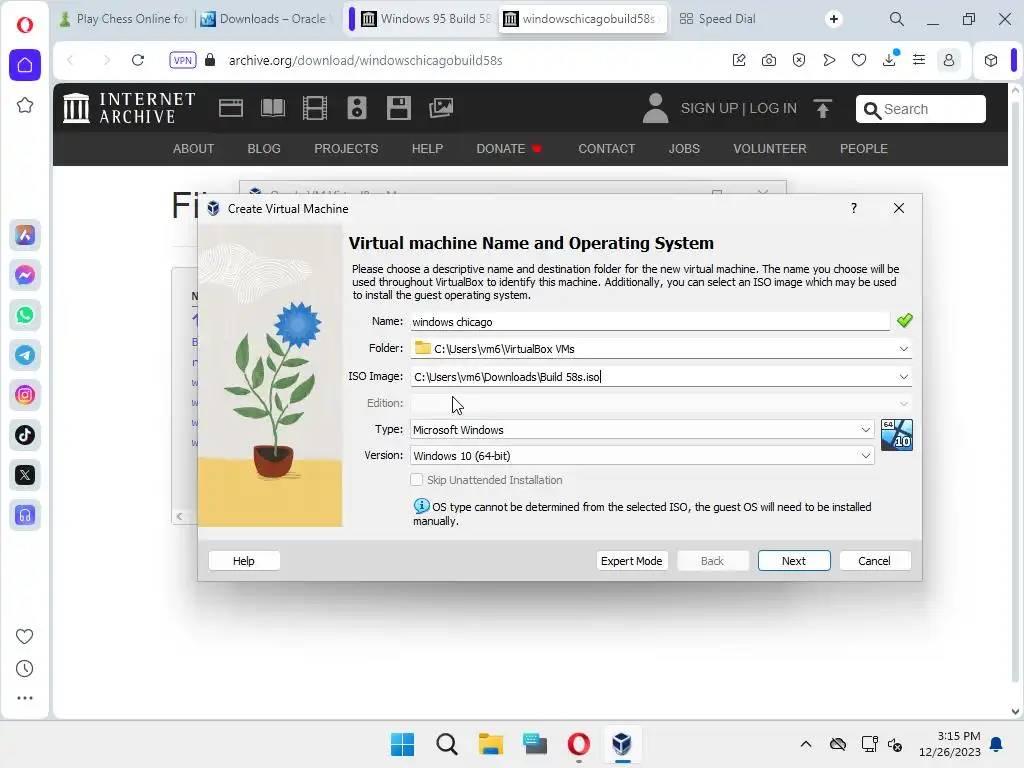
Task: Open the Opera home sidebar icon
Action: point(25,65)
